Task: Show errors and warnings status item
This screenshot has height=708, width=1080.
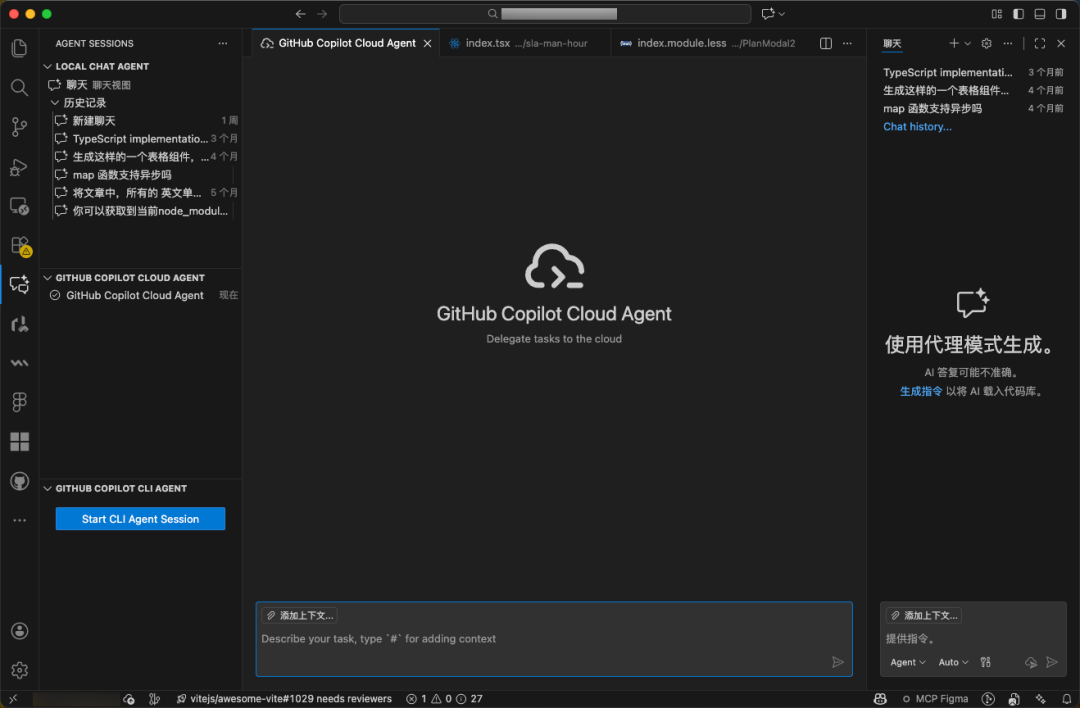Action: [x=444, y=699]
